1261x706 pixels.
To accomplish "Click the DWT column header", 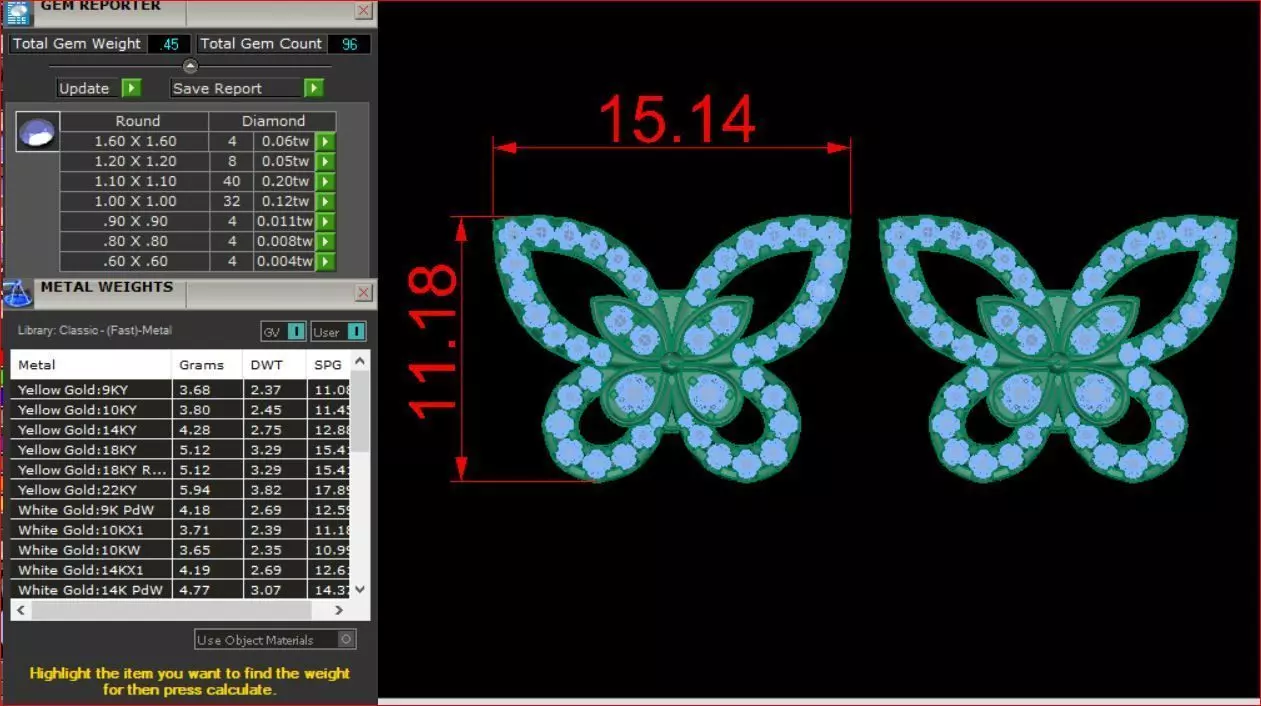I will click(x=275, y=365).
